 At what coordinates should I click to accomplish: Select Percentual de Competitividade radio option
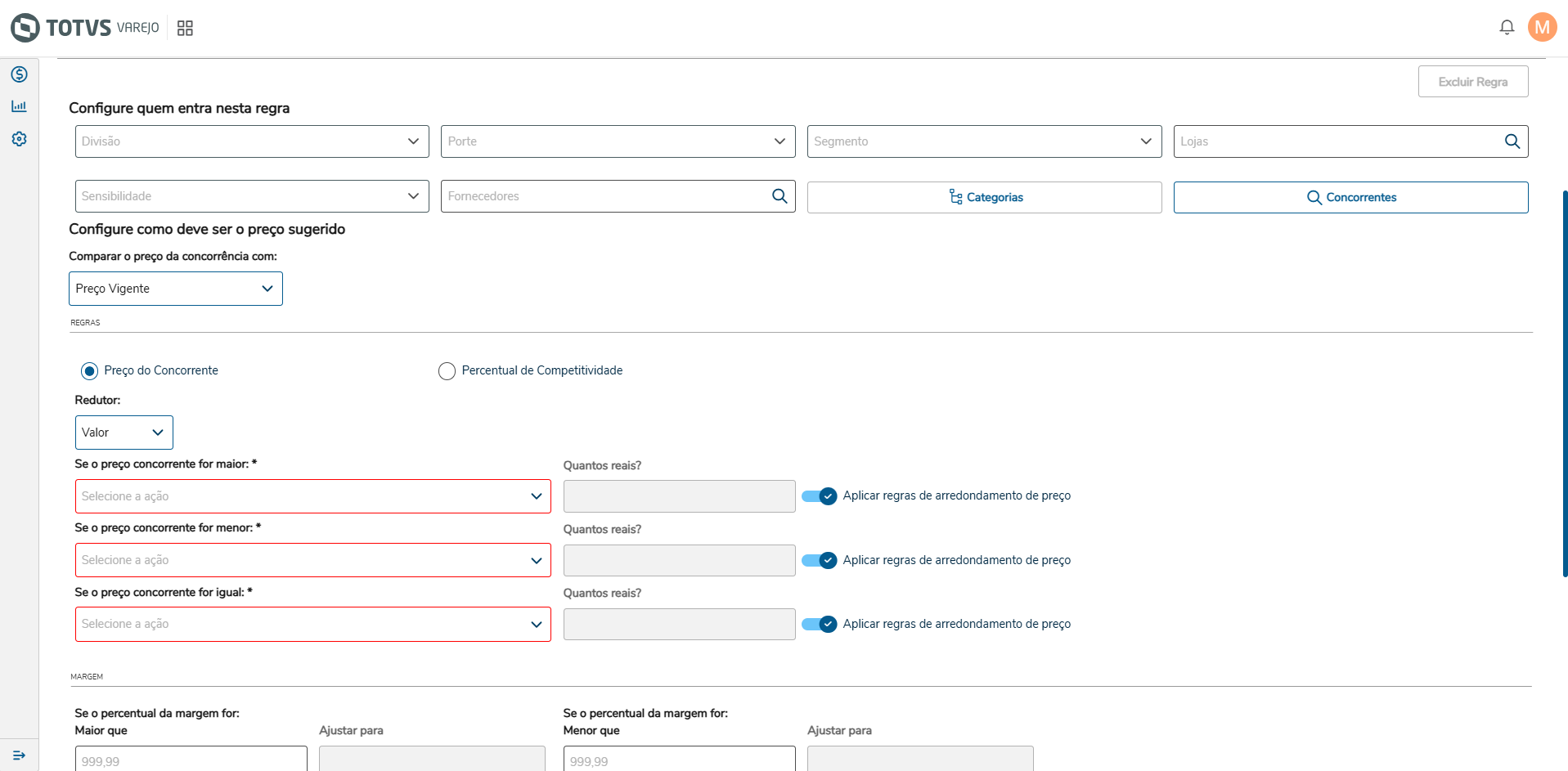447,371
